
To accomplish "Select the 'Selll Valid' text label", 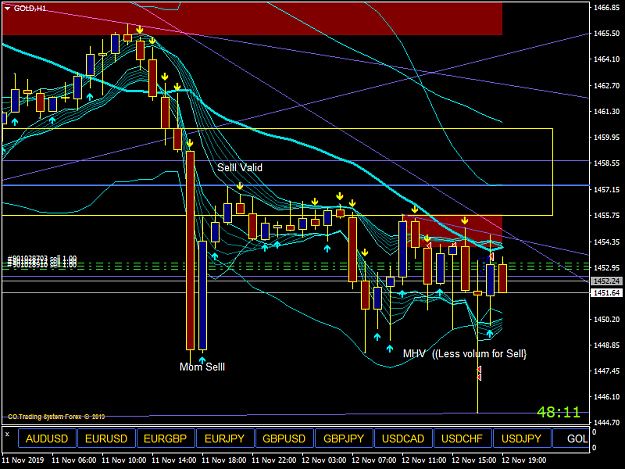I will (240, 167).
